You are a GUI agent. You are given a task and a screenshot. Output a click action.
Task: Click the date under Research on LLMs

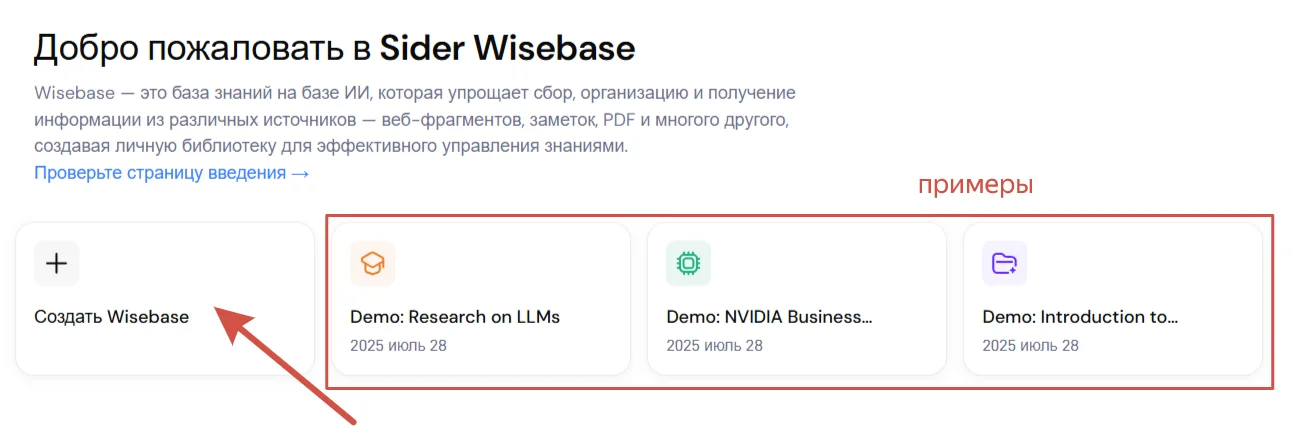(x=398, y=346)
